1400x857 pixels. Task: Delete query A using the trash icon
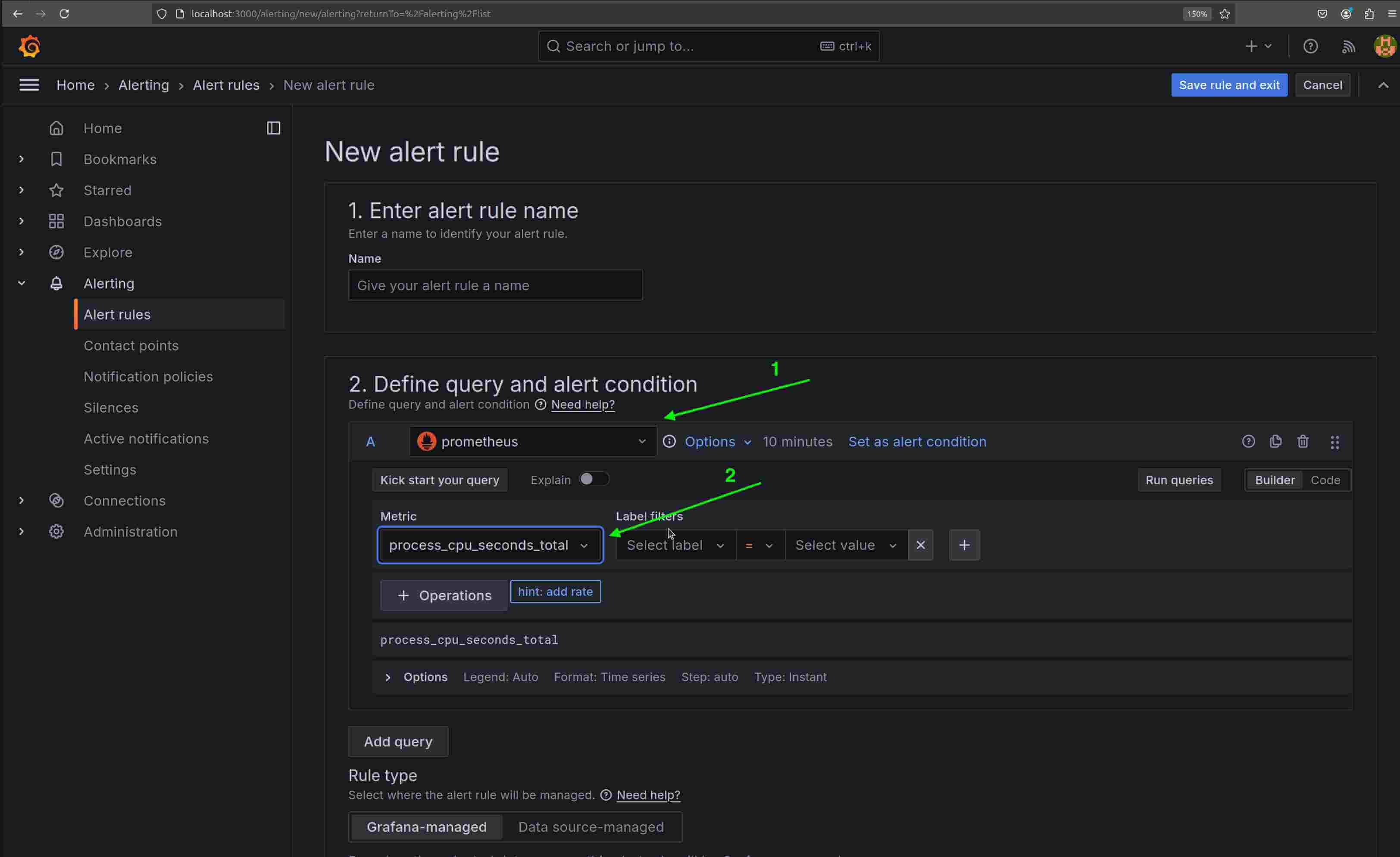(x=1303, y=441)
